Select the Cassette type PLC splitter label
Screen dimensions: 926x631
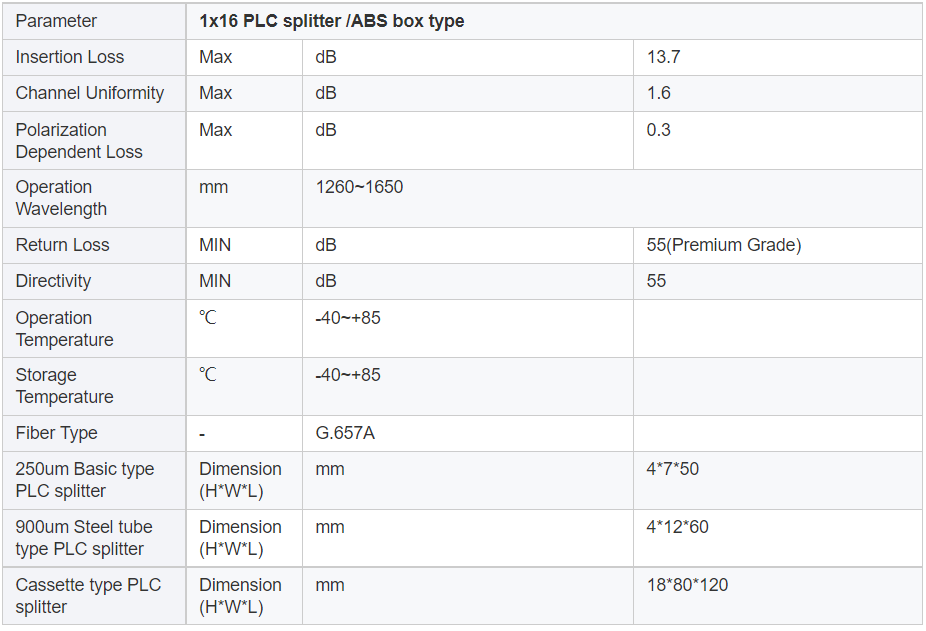point(88,596)
